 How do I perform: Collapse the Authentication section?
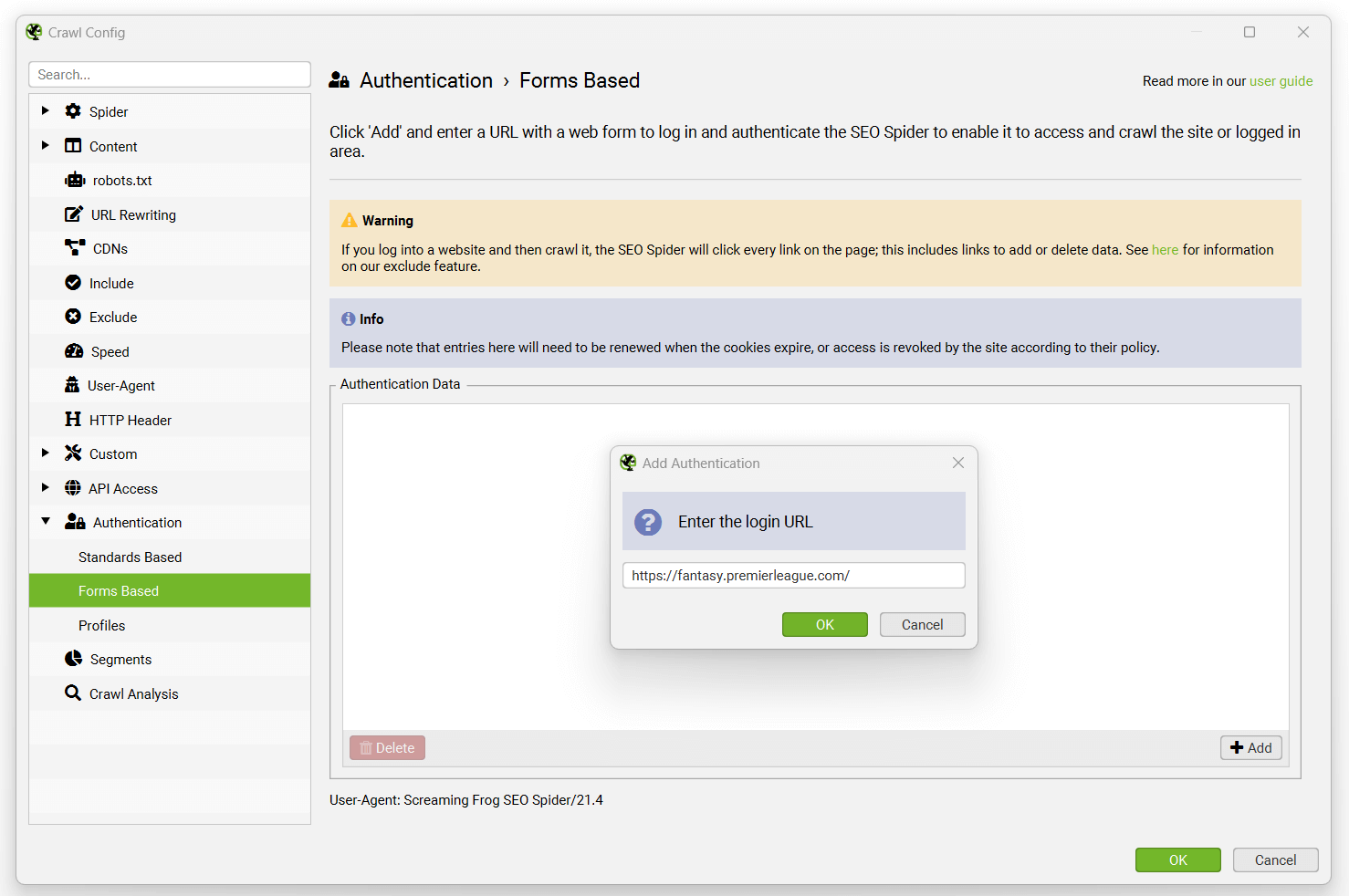[46, 521]
